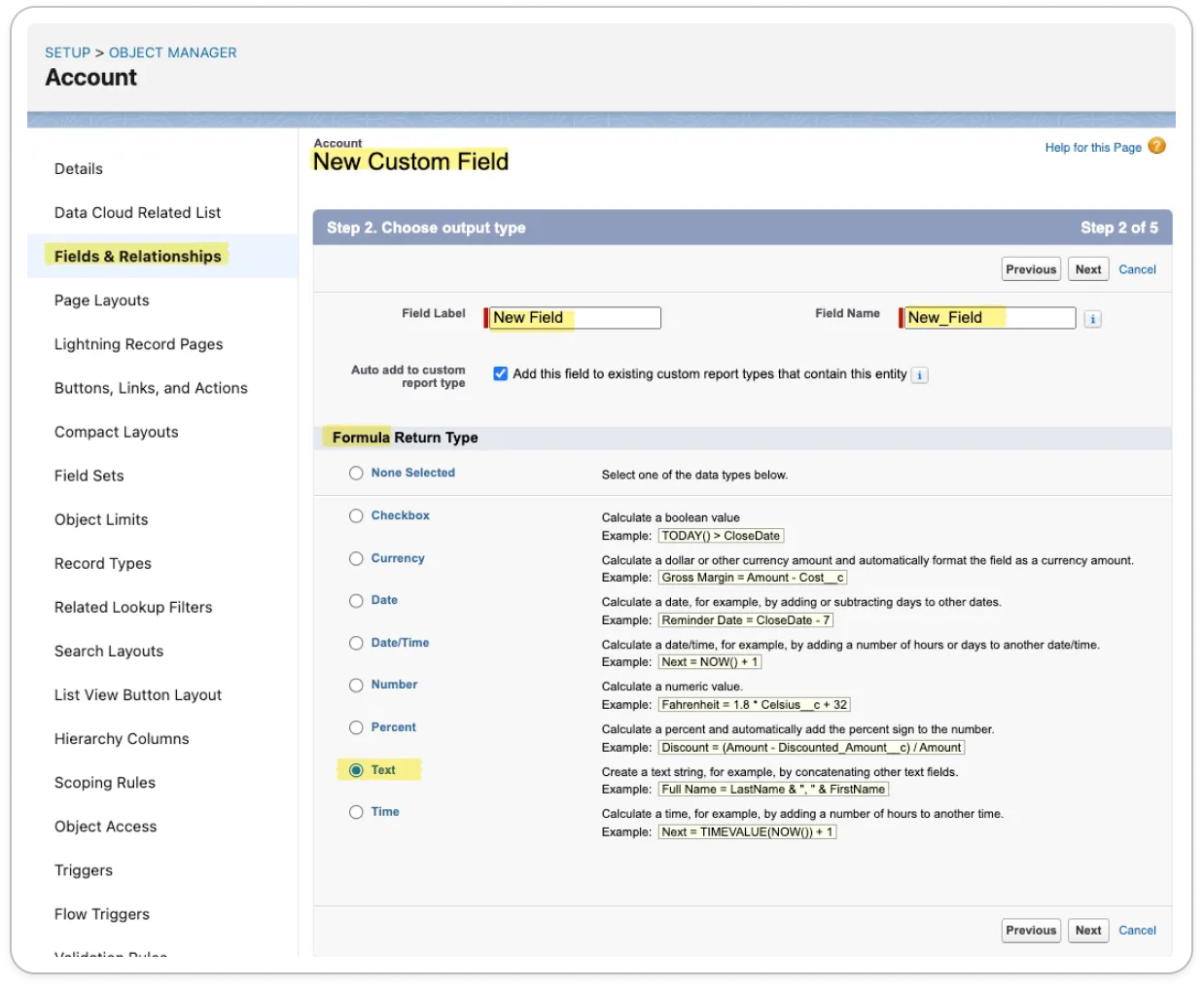Image resolution: width=1204 pixels, height=988 pixels.
Task: Toggle the auto add to report types checkbox
Action: (x=501, y=374)
